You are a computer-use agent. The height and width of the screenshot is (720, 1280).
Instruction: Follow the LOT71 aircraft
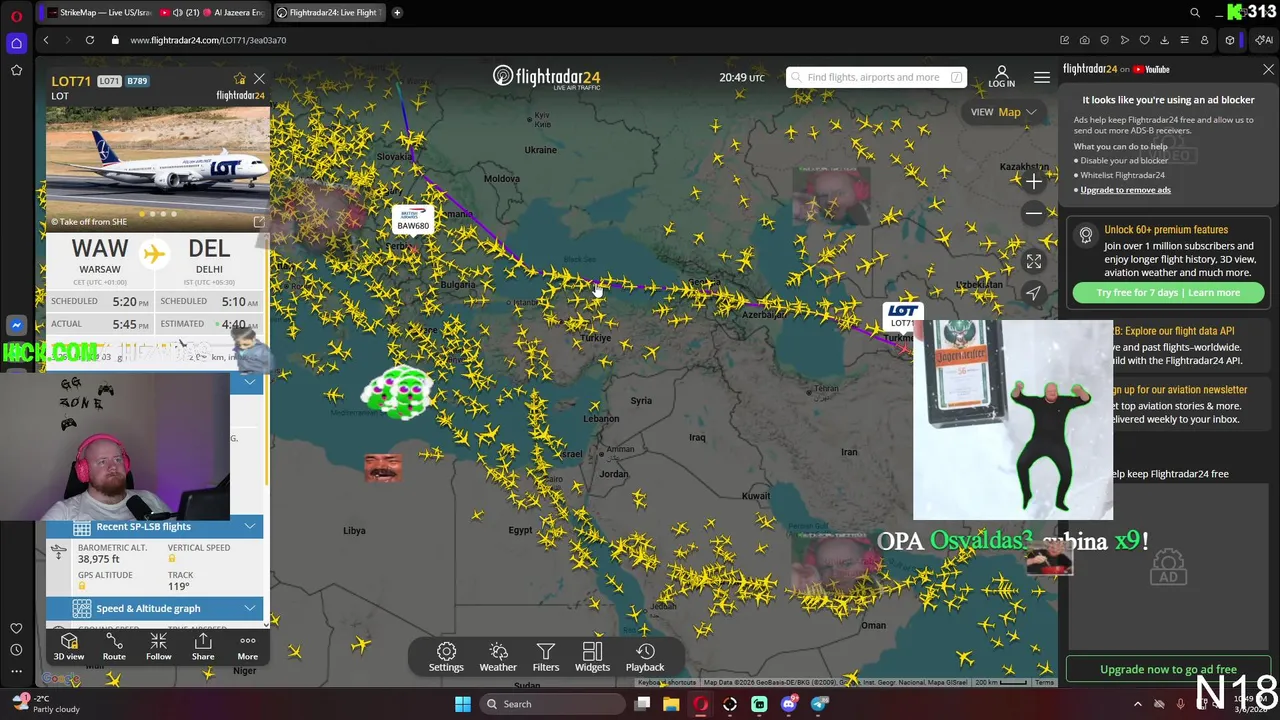click(x=158, y=646)
